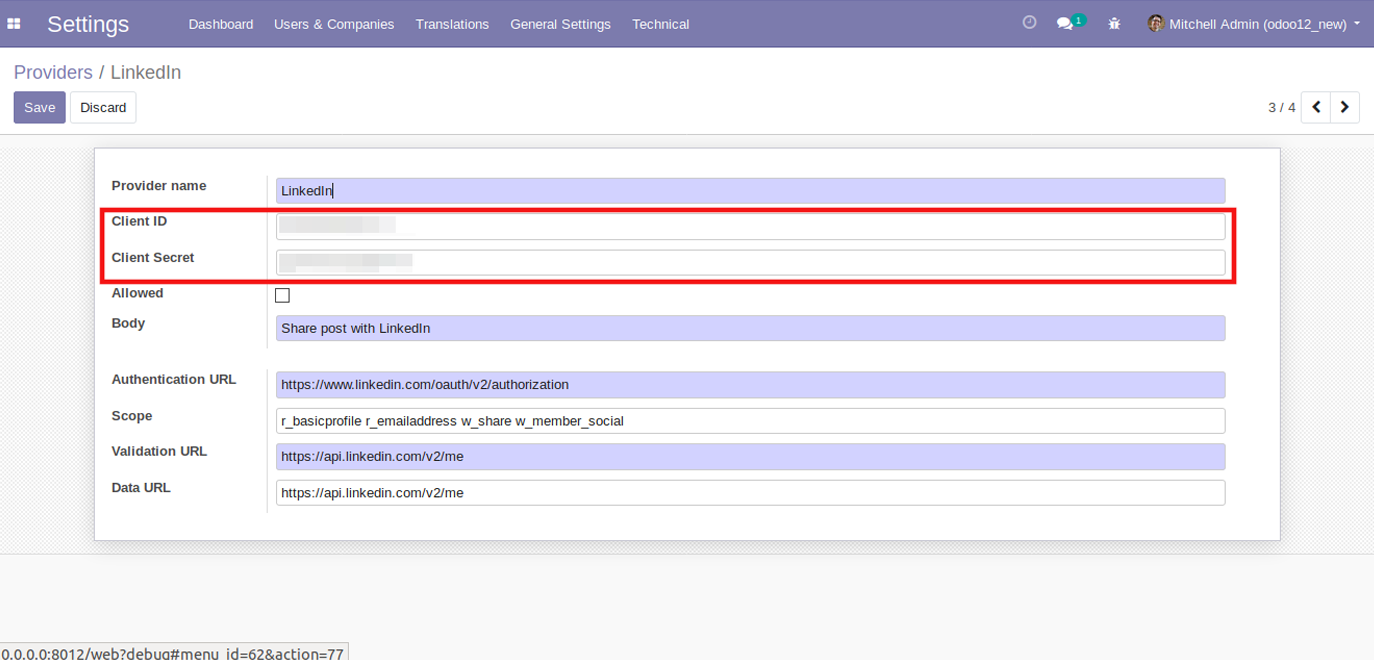Open Mitchell Admin user dropdown

(x=1255, y=24)
